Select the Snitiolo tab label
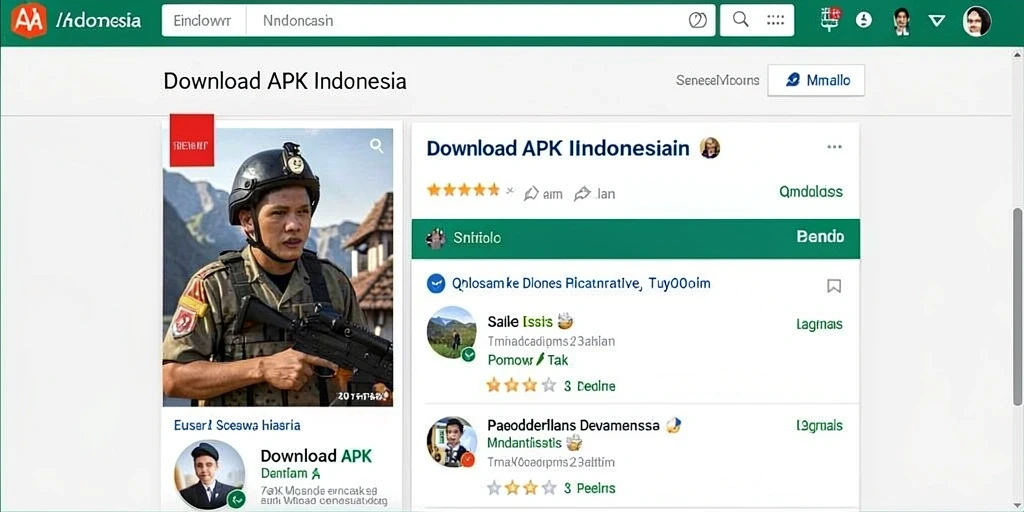 [477, 238]
